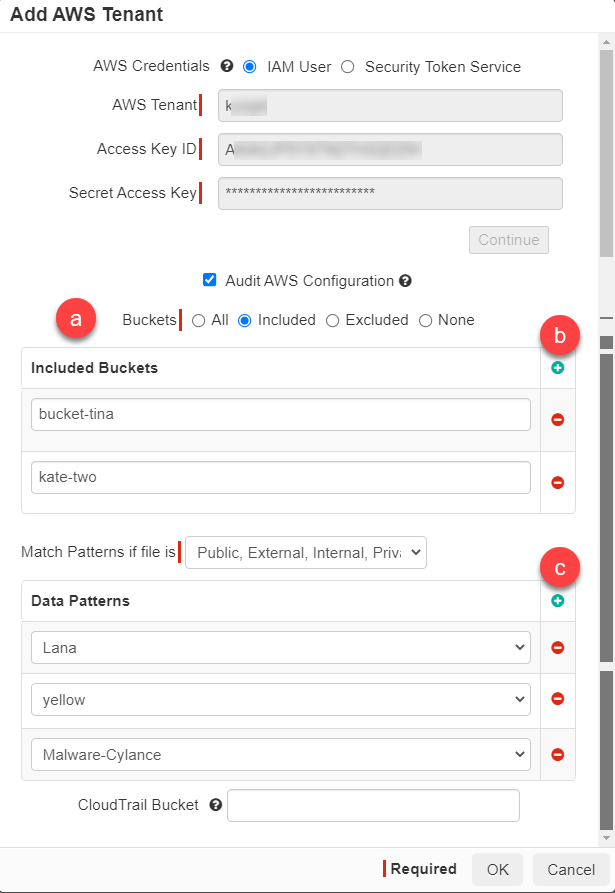Viewport: 615px width, 893px height.
Task: Remove the yellow data pattern
Action: pos(558,699)
